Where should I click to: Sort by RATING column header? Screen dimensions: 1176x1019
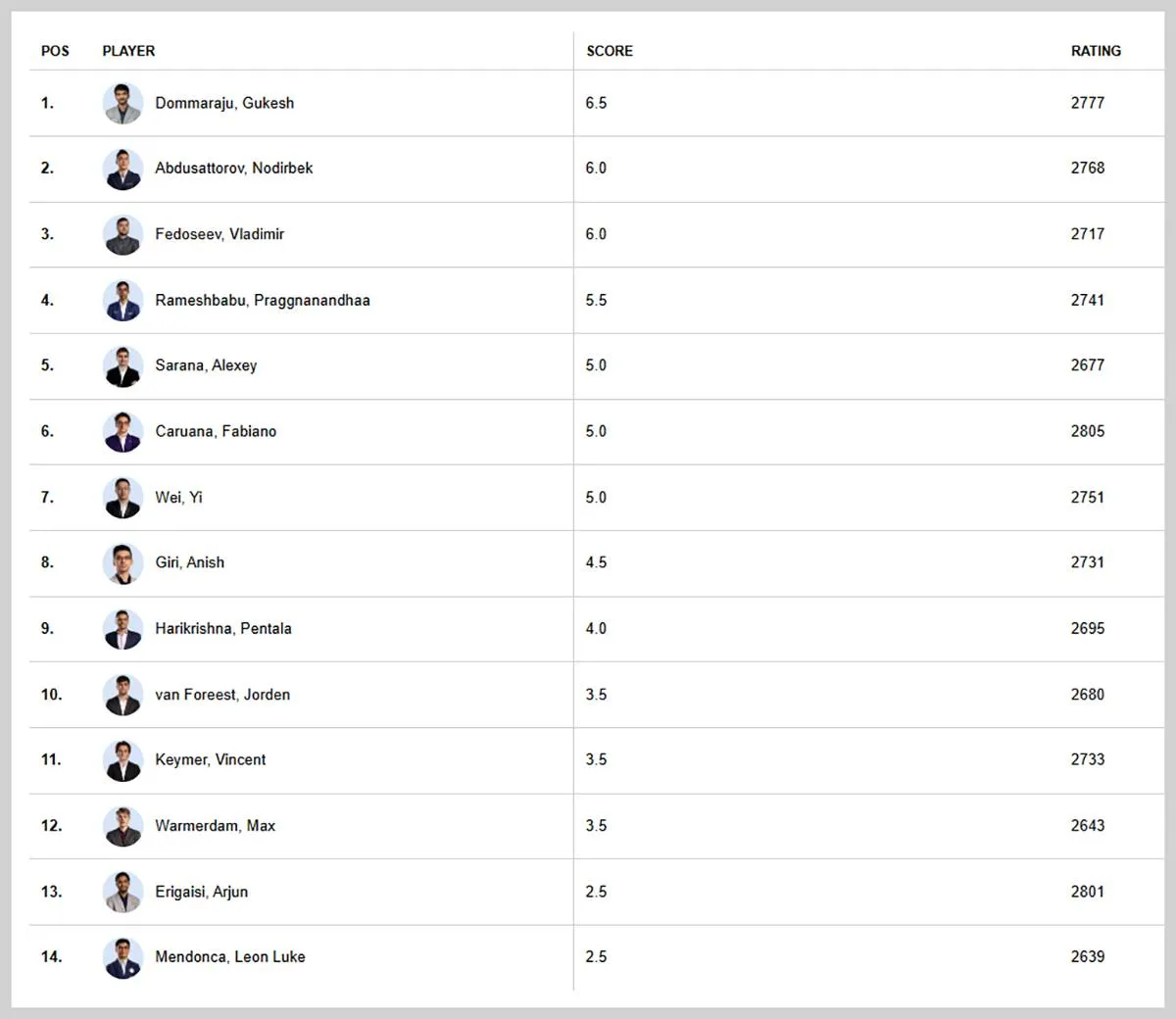pos(1096,51)
